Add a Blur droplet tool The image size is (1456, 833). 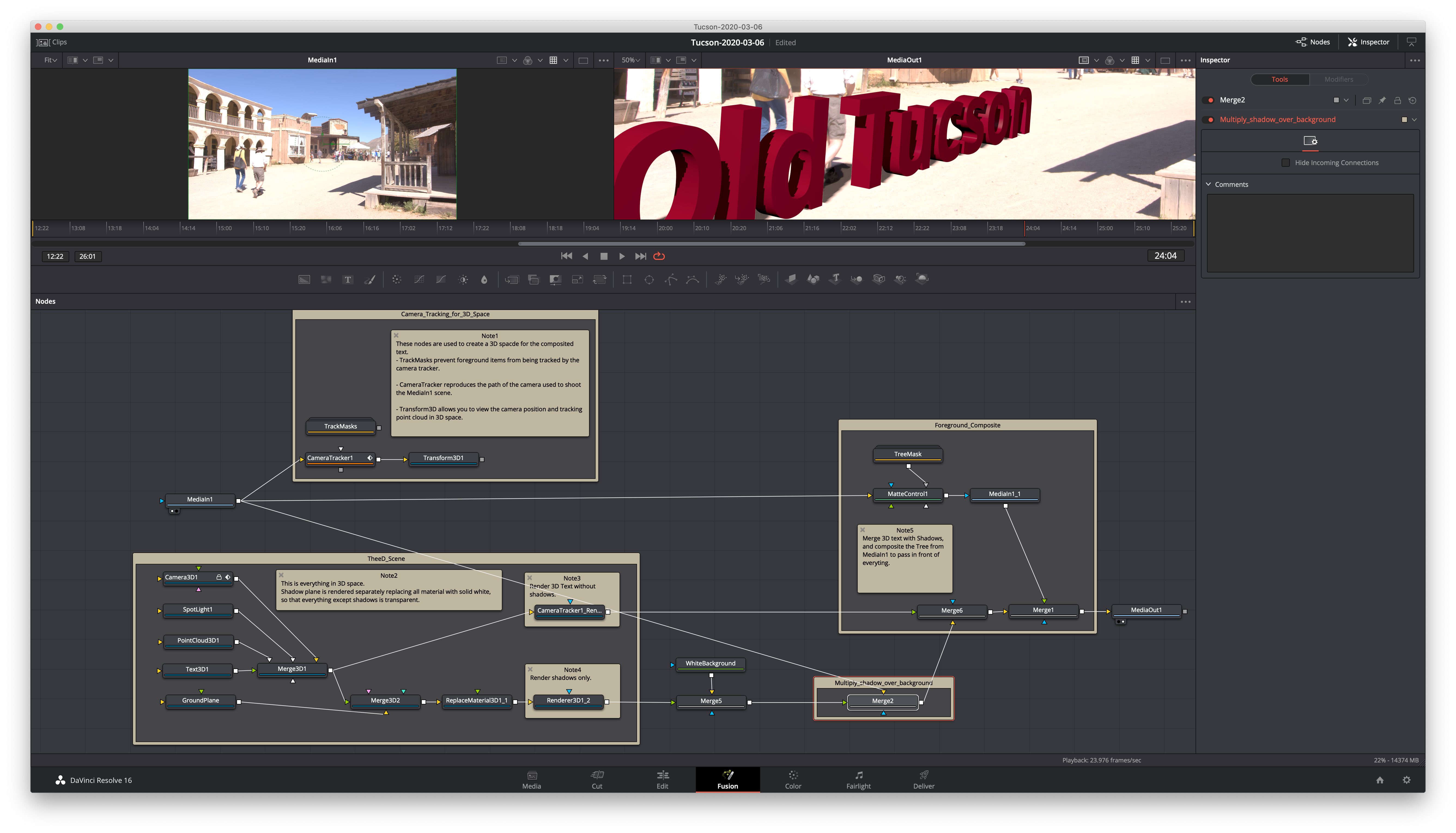[485, 279]
